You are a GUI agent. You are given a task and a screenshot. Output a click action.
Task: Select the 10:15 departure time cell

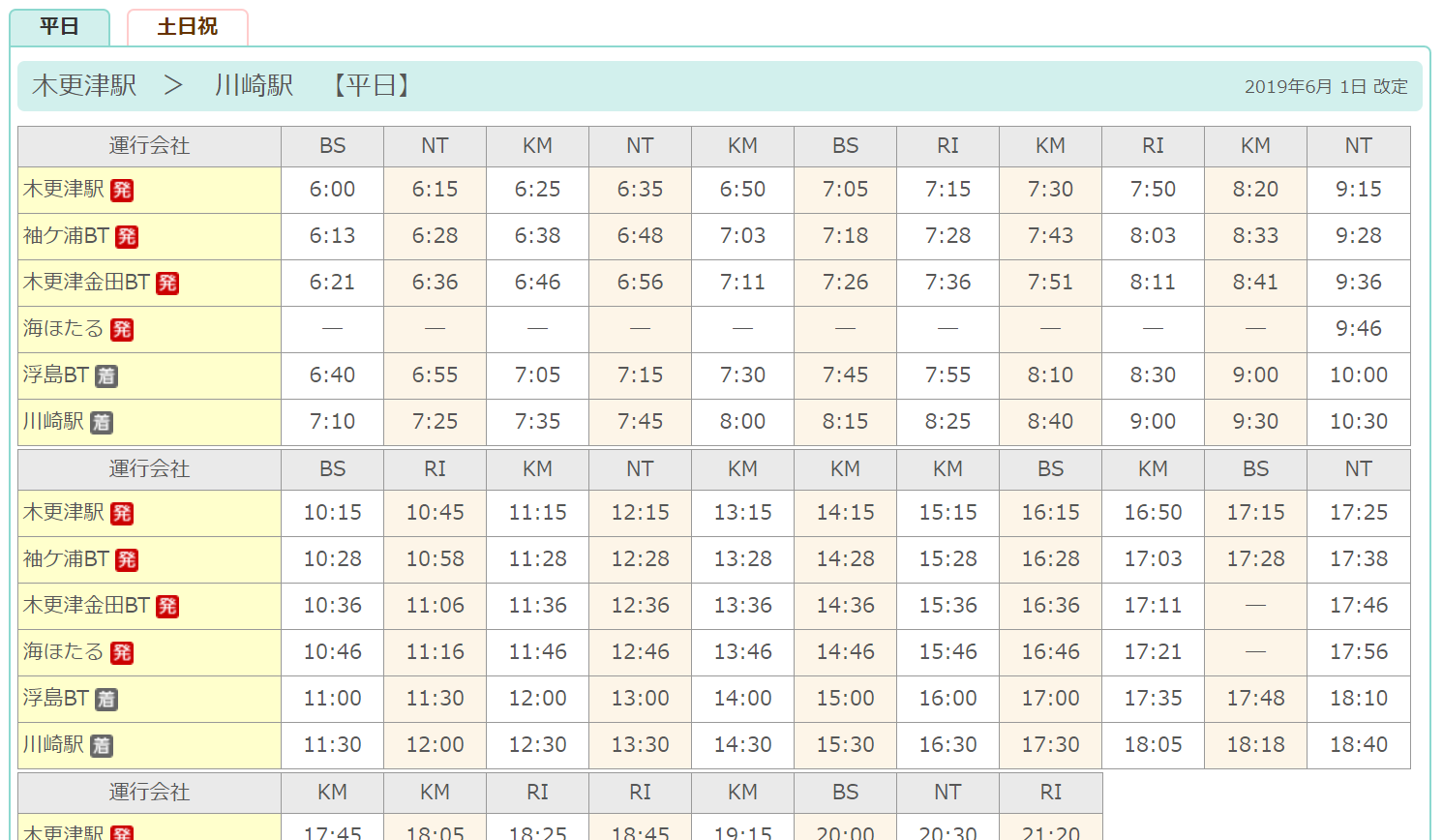point(333,513)
